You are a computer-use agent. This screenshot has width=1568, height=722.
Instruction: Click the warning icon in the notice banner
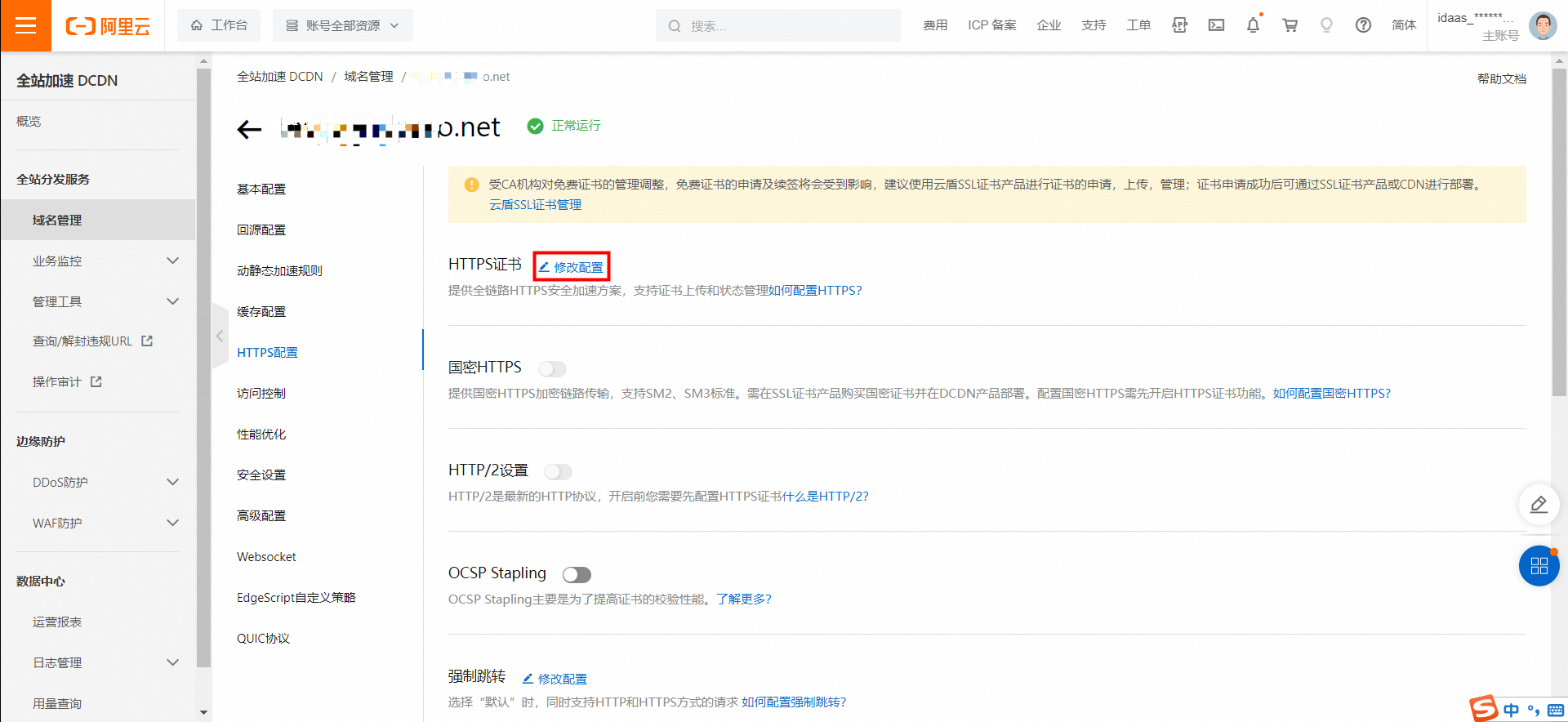(471, 185)
